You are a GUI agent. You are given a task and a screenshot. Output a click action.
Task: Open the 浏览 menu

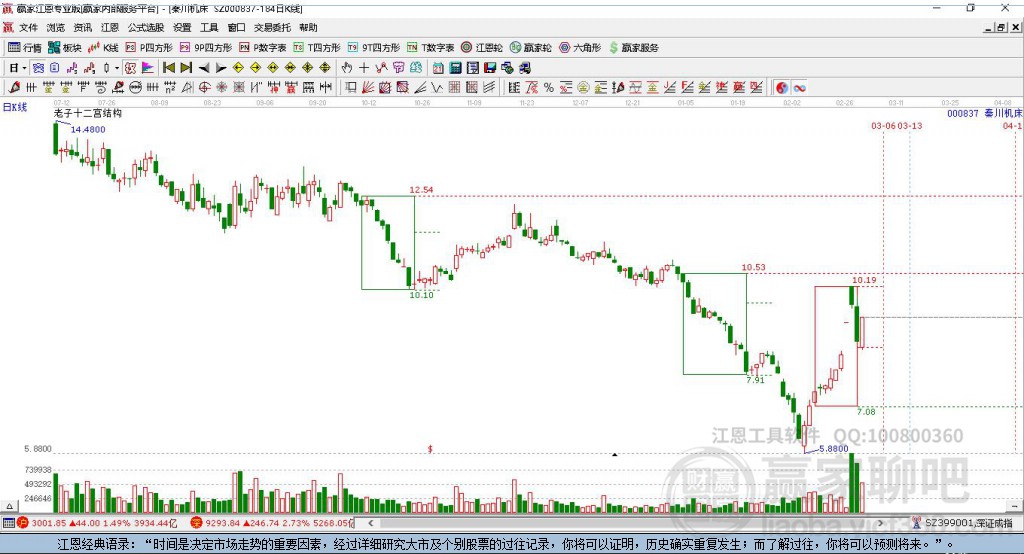[56, 27]
